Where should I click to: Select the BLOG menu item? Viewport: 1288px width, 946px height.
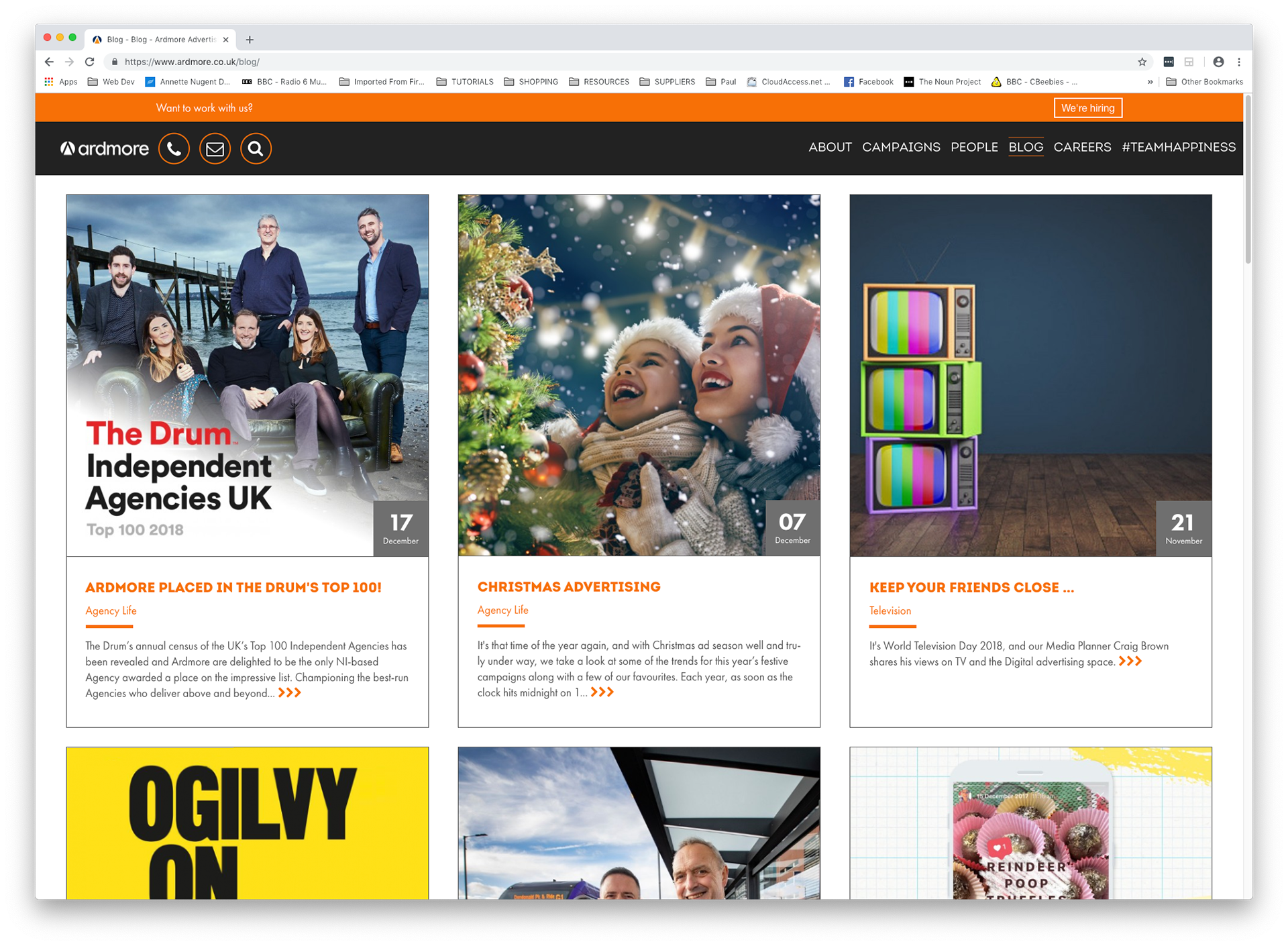click(x=1026, y=148)
